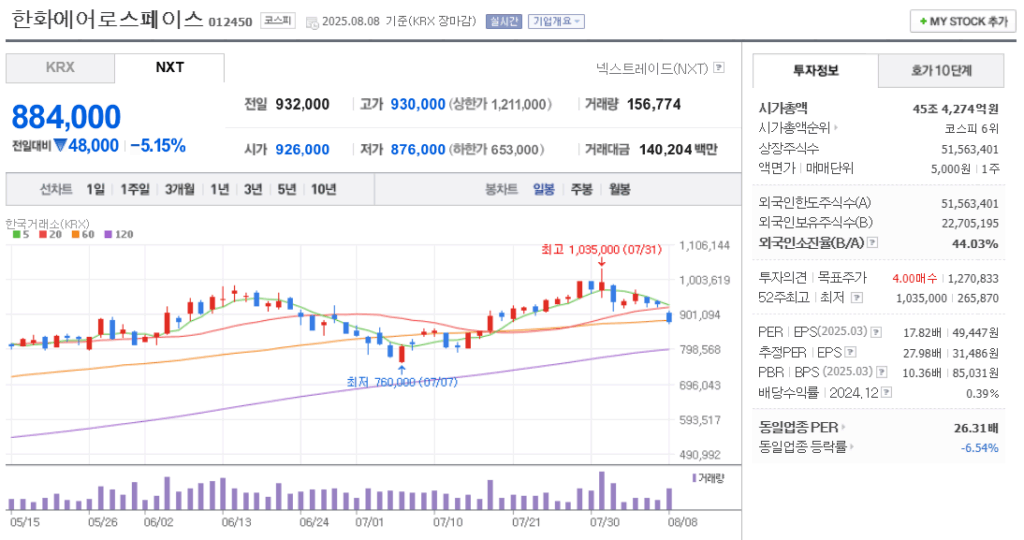
Task: Click the blue down-triangle next to 48,000
Action: tap(61, 145)
